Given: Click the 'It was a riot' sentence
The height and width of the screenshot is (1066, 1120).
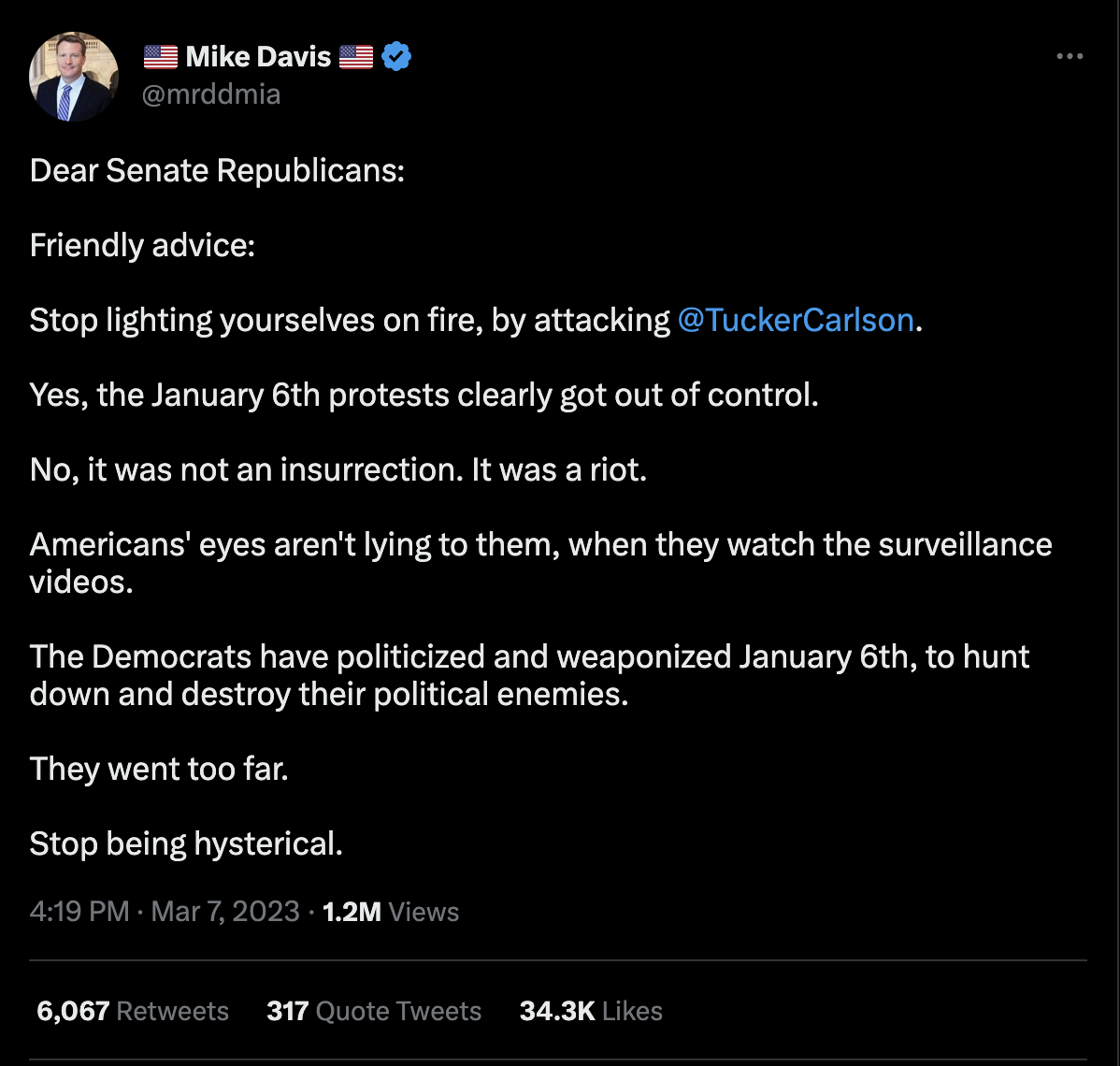Looking at the screenshot, I should pos(559,469).
